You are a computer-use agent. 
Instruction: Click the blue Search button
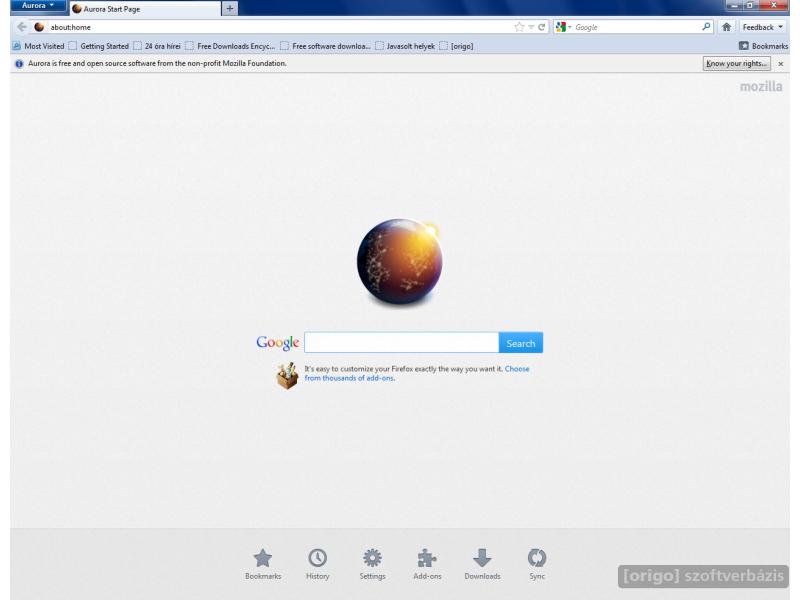521,343
